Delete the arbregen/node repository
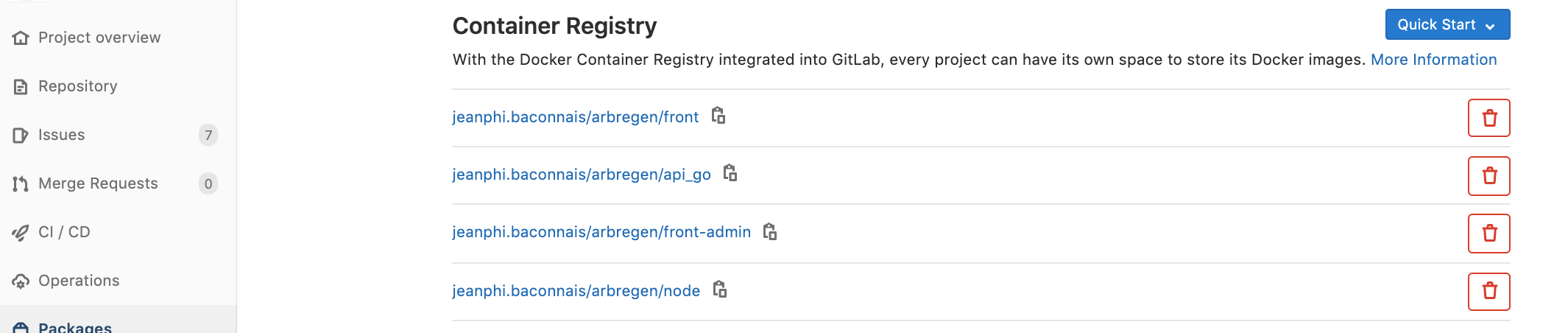Image resolution: width=1568 pixels, height=333 pixels. 1488,292
